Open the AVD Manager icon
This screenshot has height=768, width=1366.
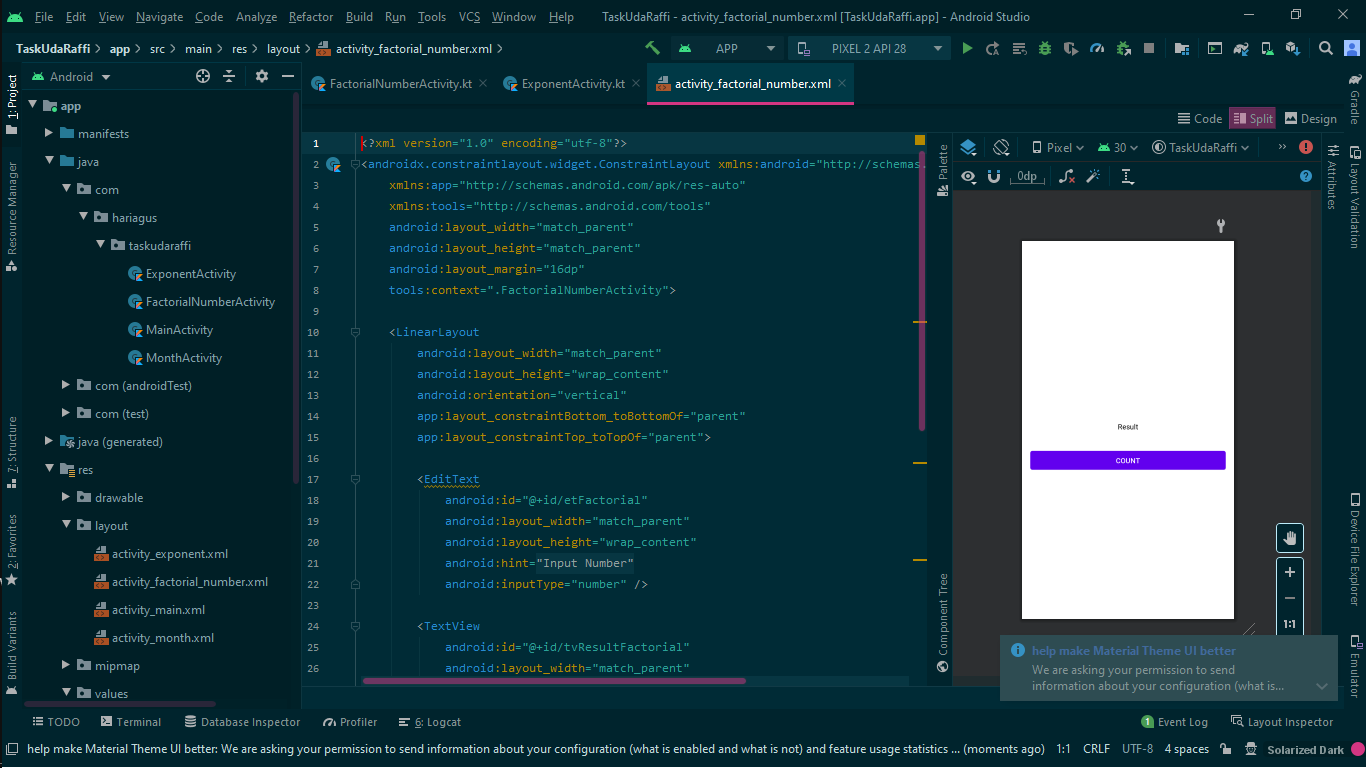(1267, 48)
